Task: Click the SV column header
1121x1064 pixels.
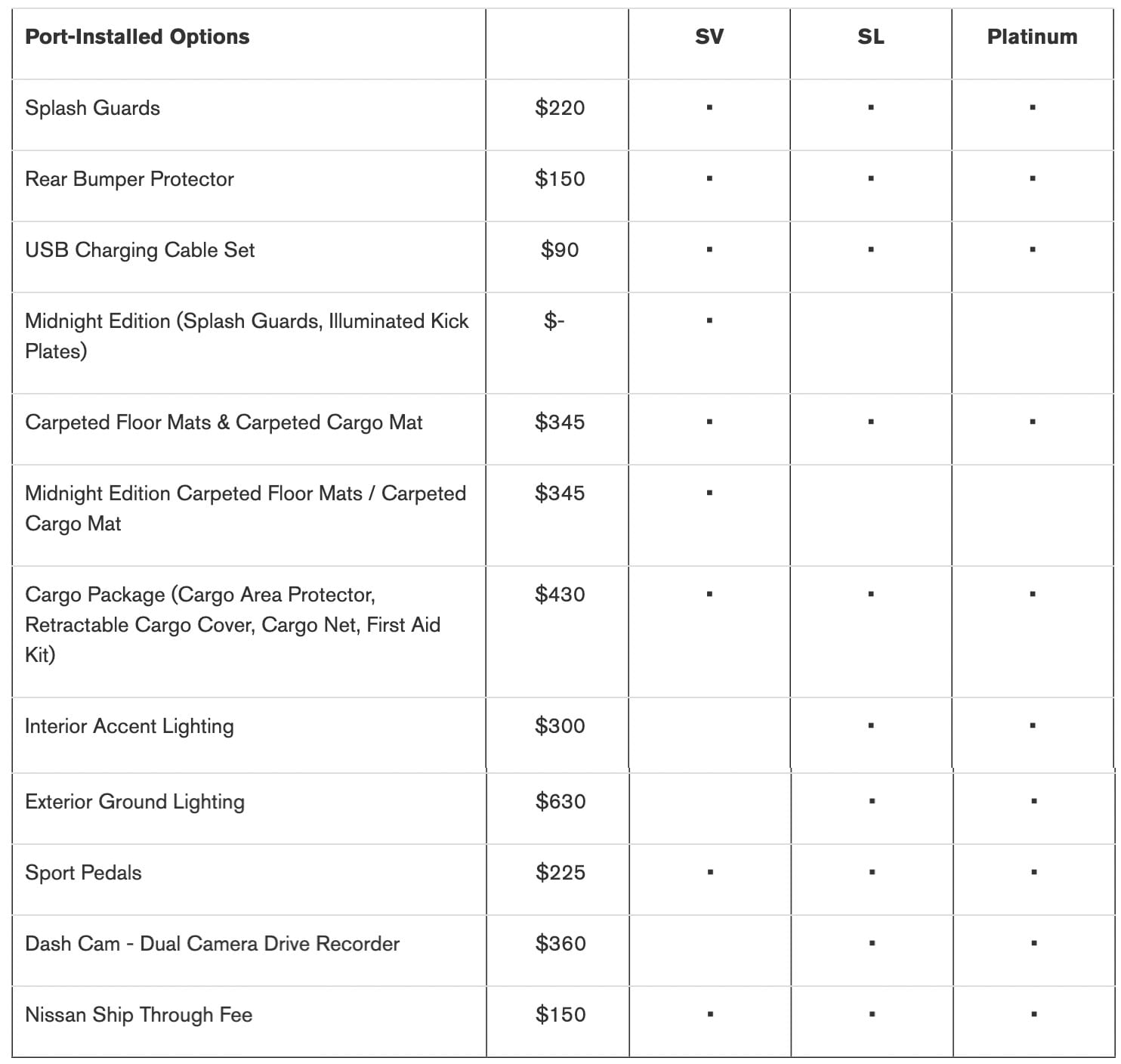Action: tap(709, 37)
